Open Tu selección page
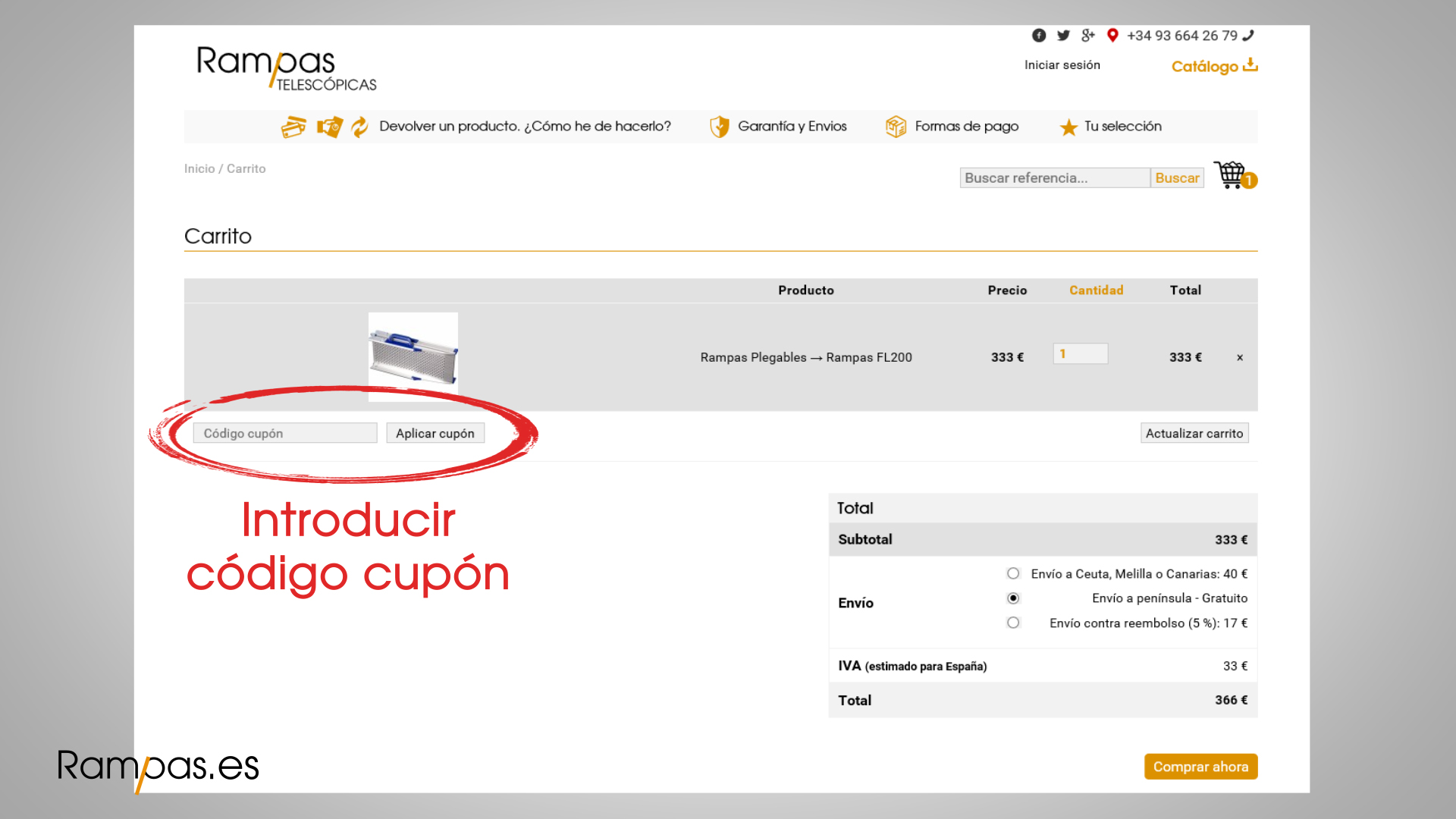 click(x=1123, y=127)
